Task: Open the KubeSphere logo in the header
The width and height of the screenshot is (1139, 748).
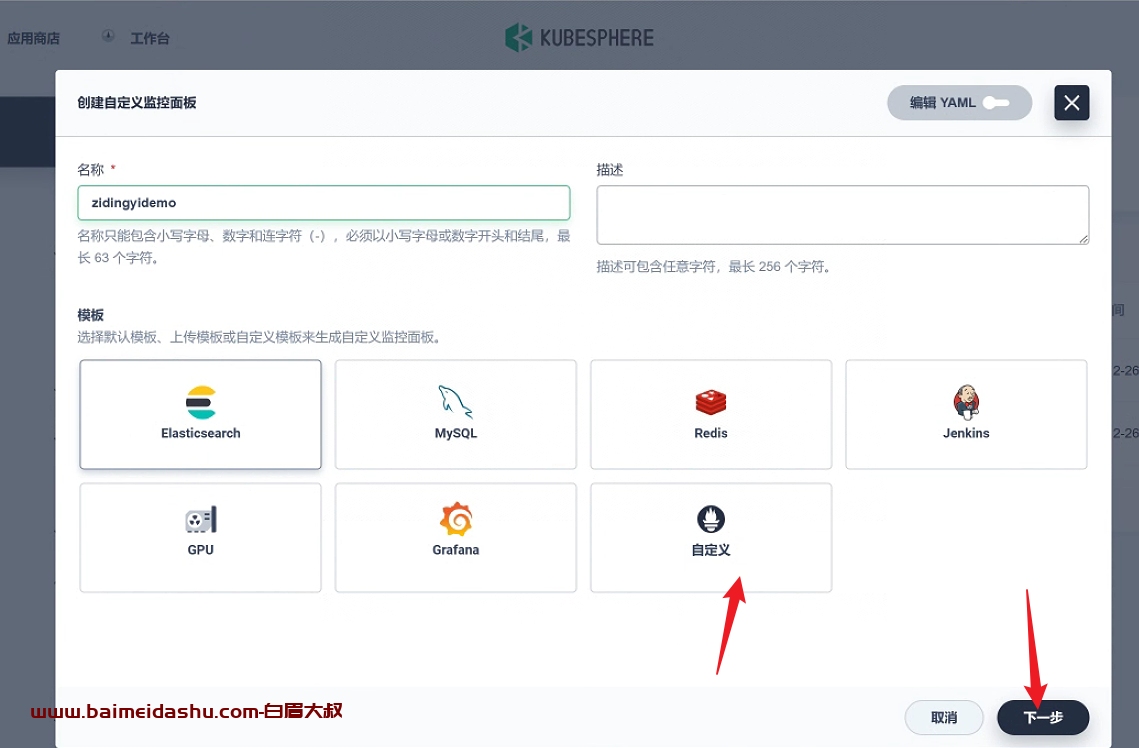Action: pos(579,38)
